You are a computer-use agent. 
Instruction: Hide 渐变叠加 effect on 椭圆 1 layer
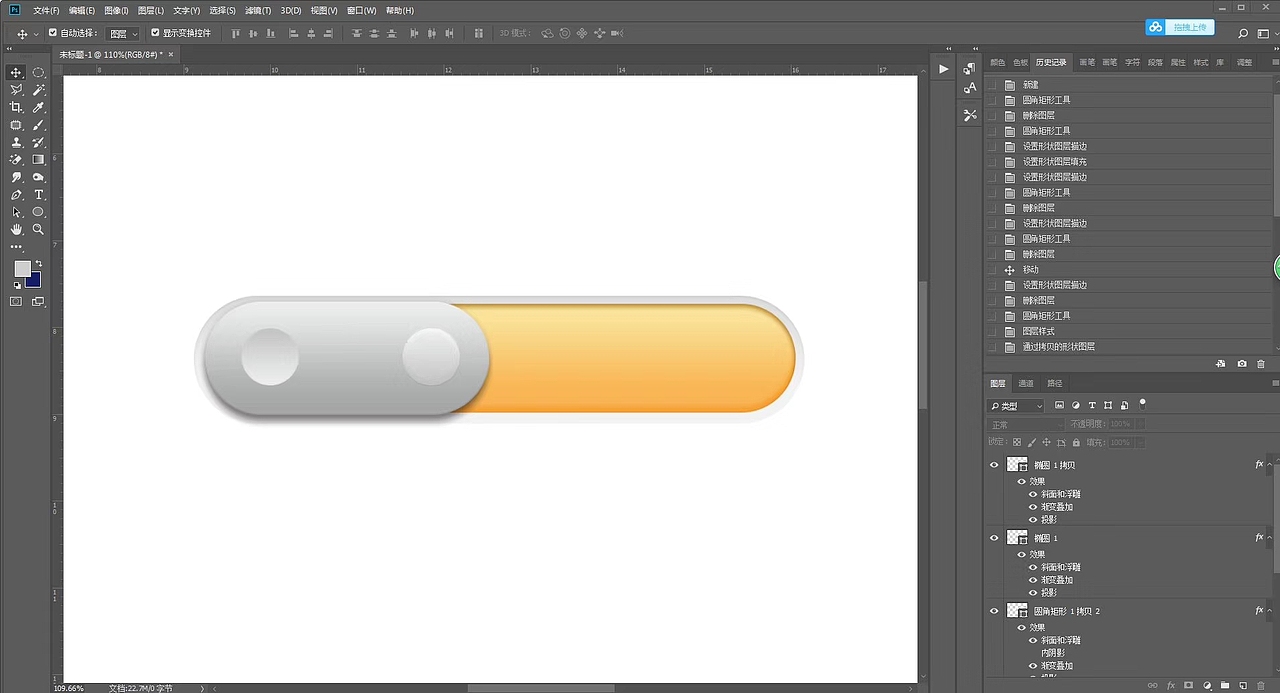[1033, 580]
